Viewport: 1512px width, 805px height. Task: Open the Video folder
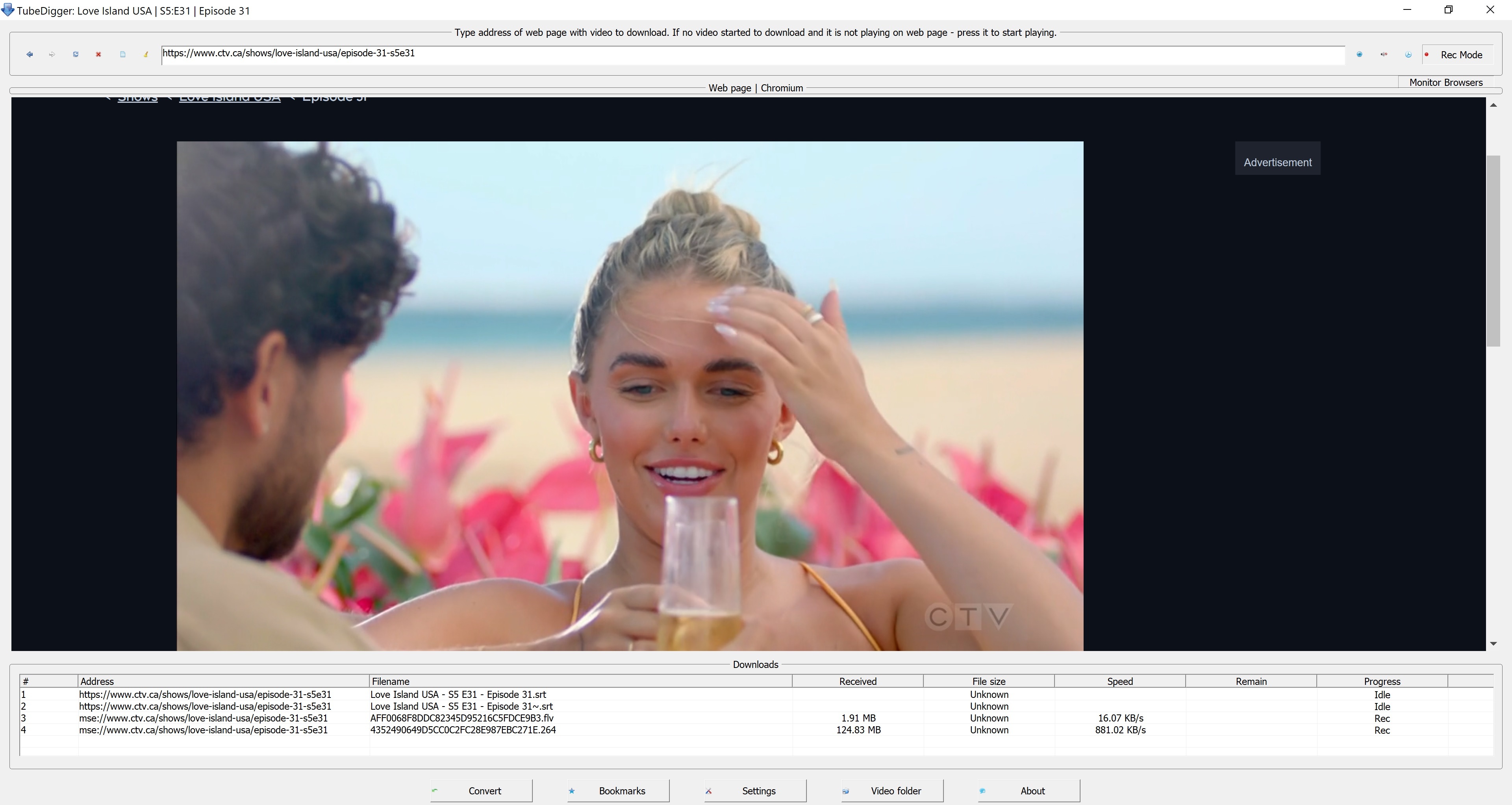tap(892, 790)
